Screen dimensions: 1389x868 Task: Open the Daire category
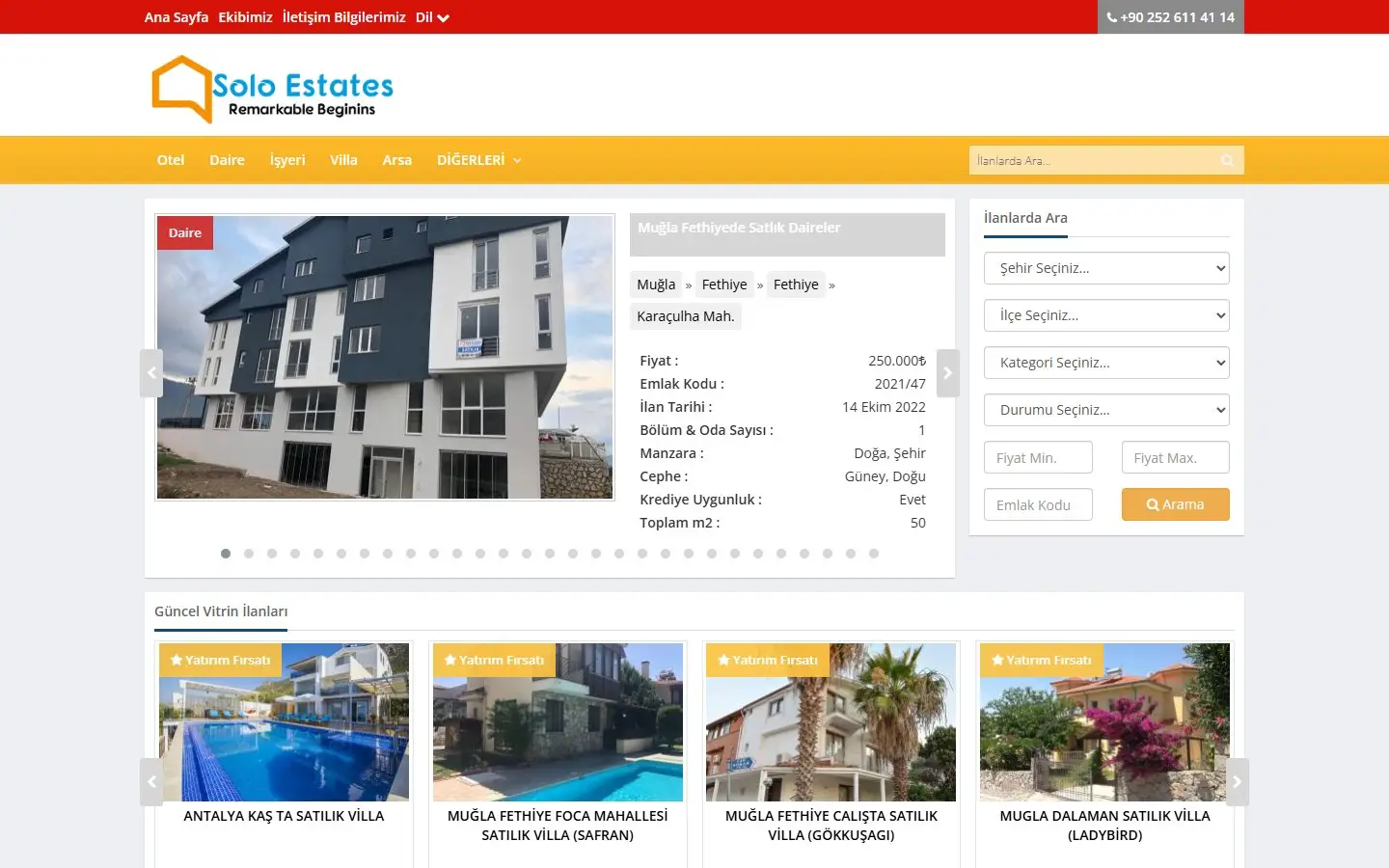pos(227,160)
